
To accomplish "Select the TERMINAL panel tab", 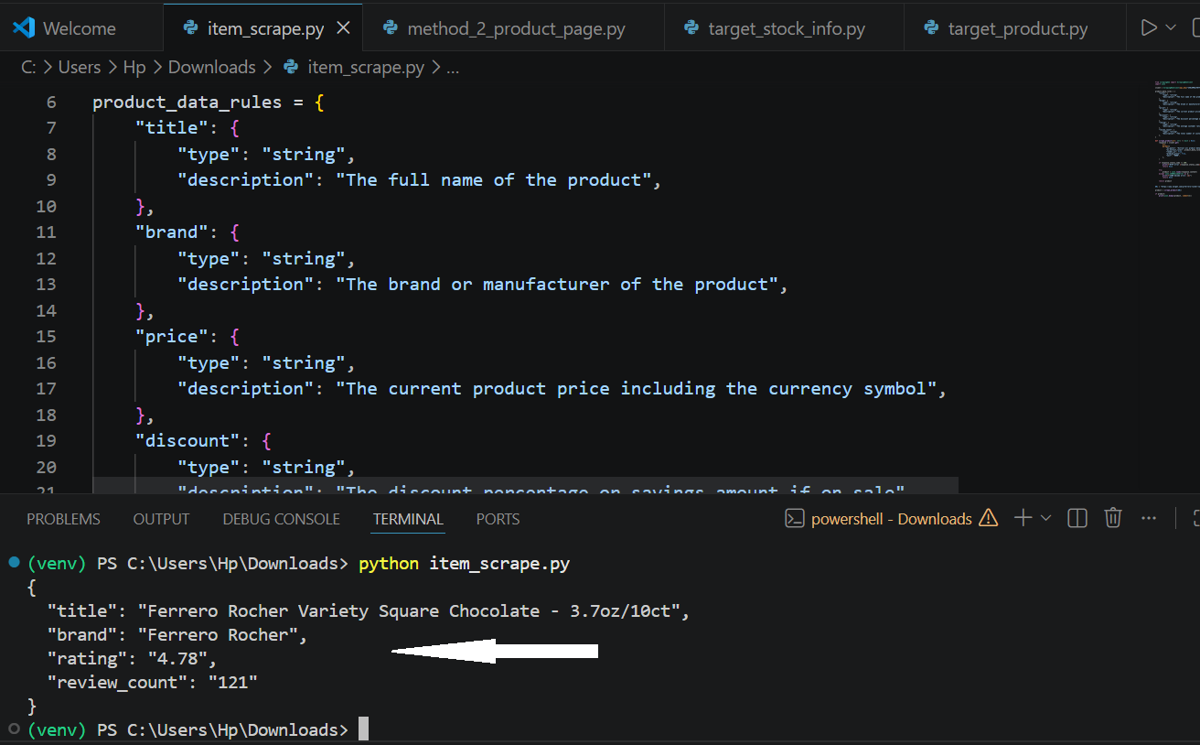I will (x=408, y=519).
